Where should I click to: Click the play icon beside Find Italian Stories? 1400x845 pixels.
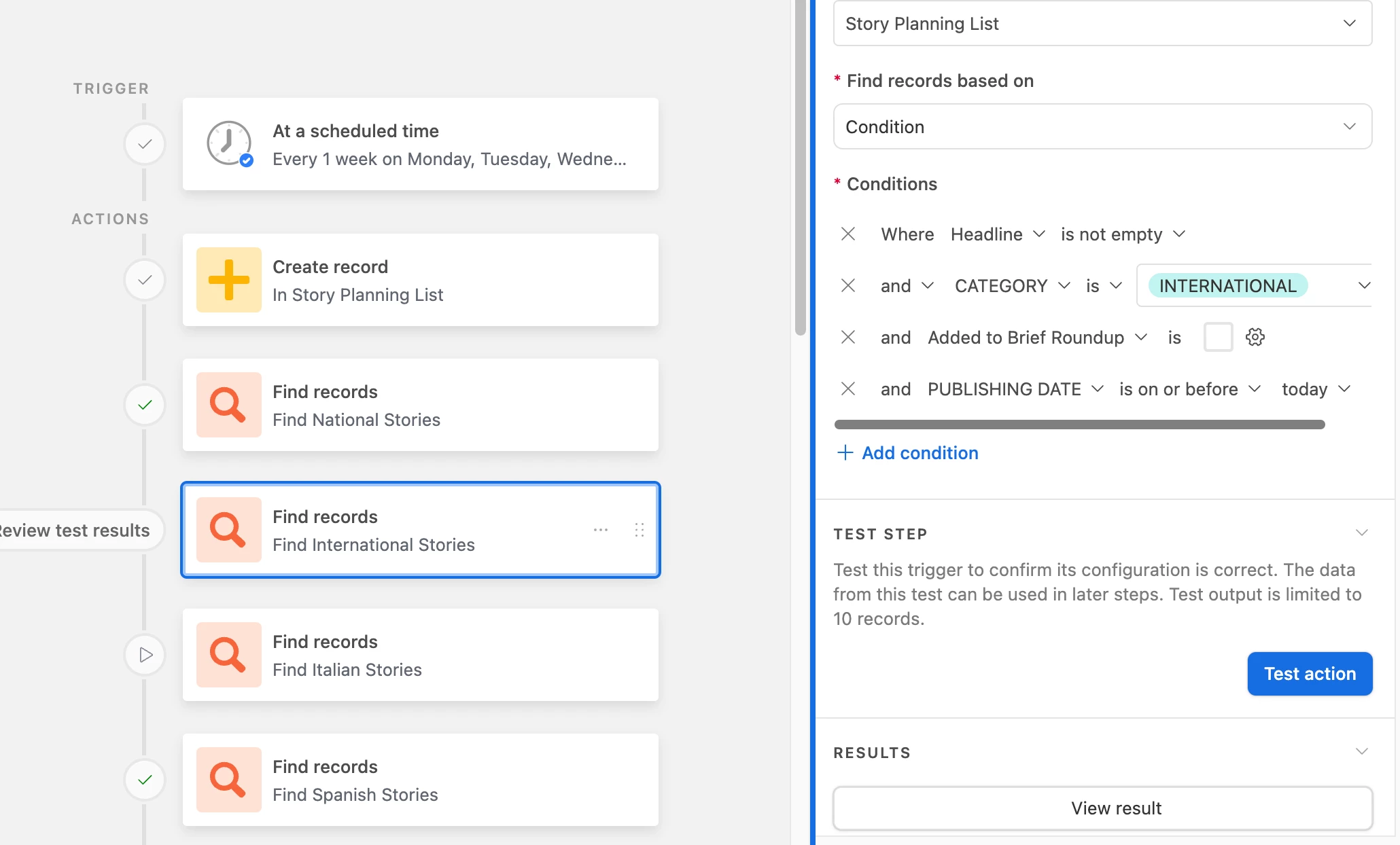click(145, 655)
